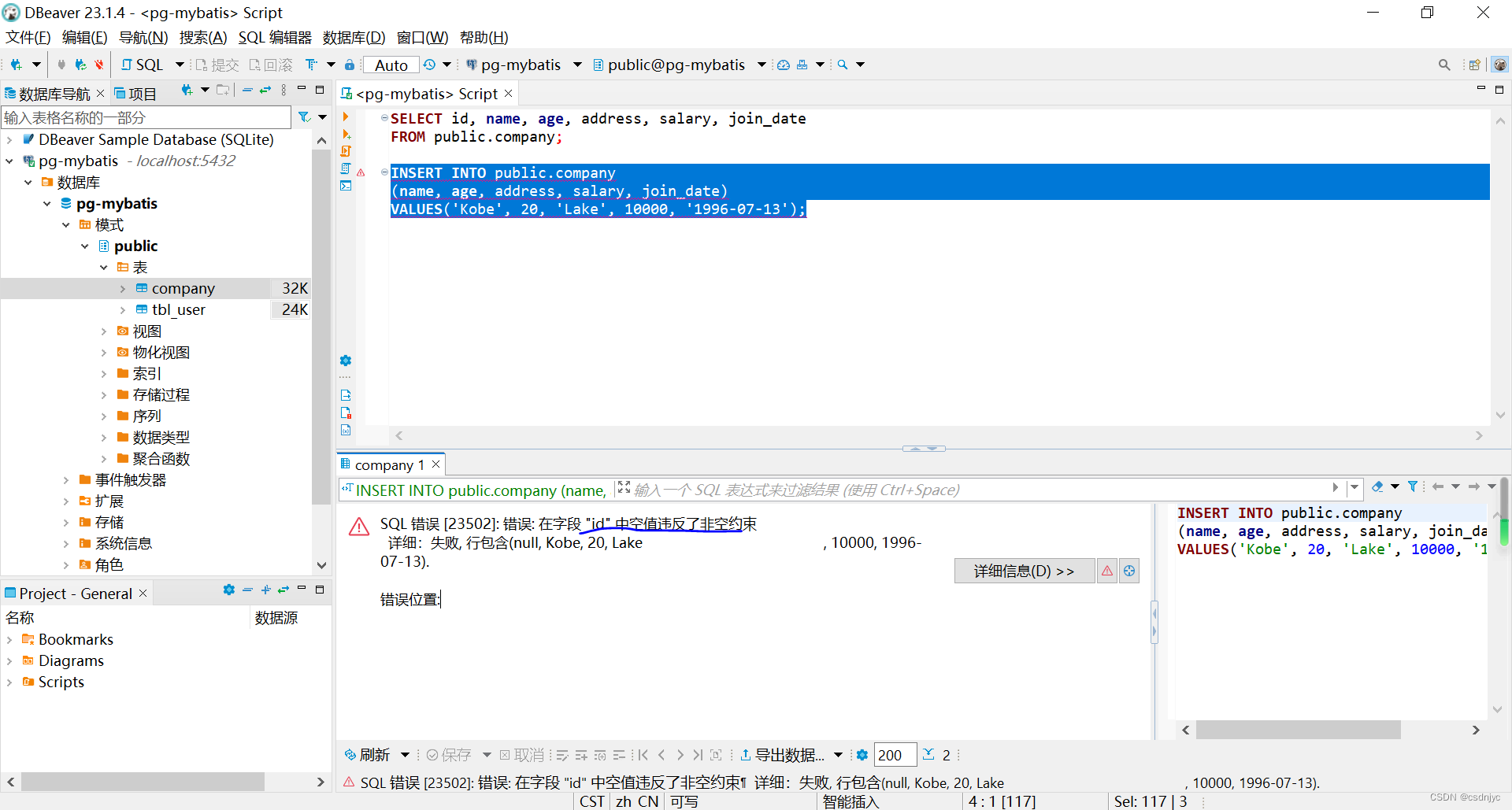Viewport: 1512px width, 810px height.
Task: Open a new SQL script with SQL button
Action: point(143,65)
